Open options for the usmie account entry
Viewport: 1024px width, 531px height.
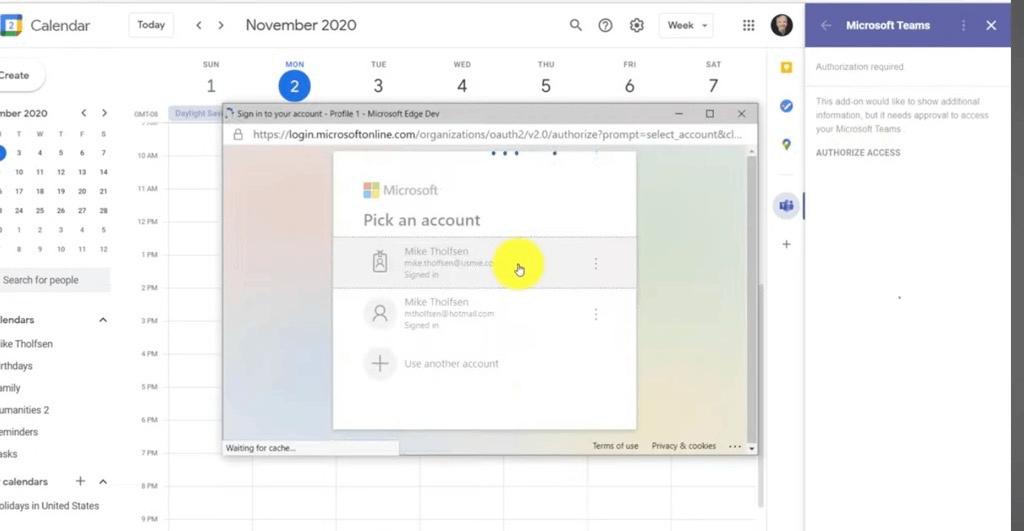pyautogui.click(x=596, y=263)
